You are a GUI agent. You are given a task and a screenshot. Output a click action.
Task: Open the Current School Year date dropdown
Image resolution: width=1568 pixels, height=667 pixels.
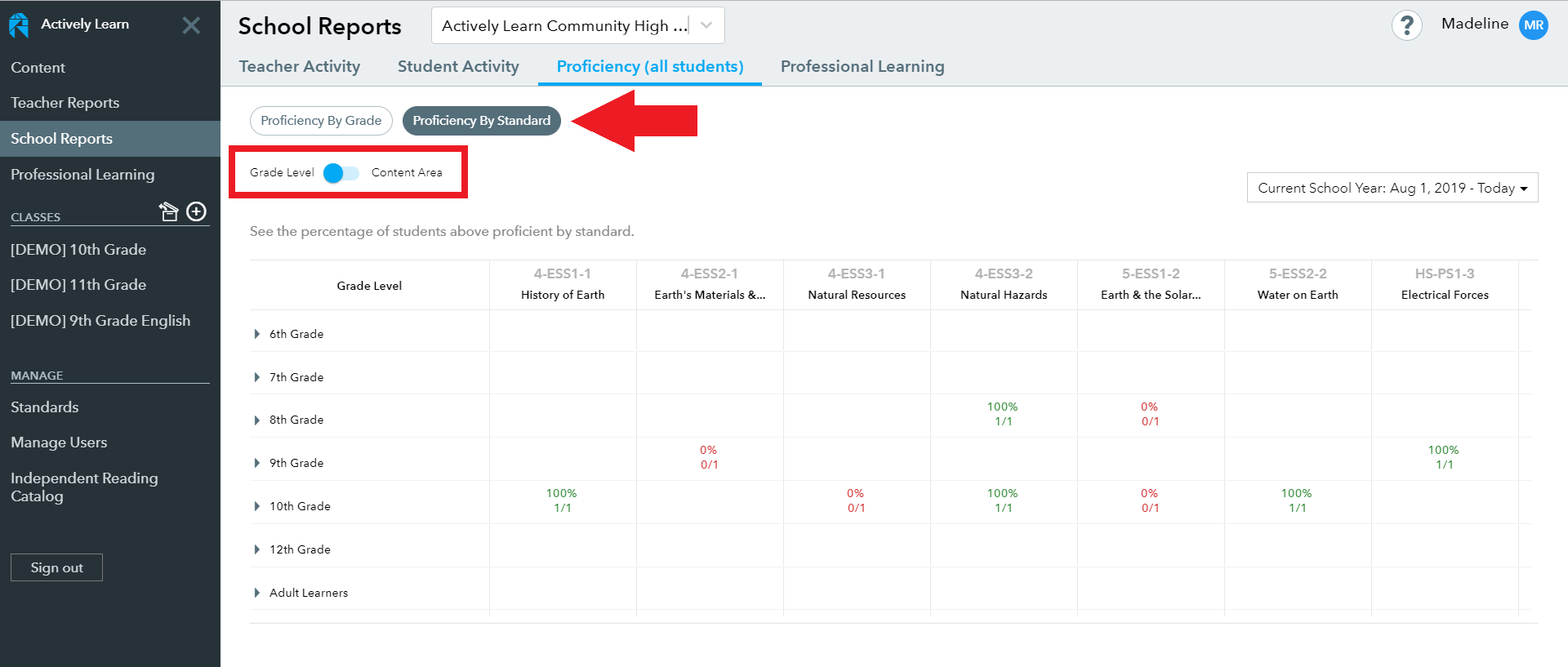(x=1392, y=188)
